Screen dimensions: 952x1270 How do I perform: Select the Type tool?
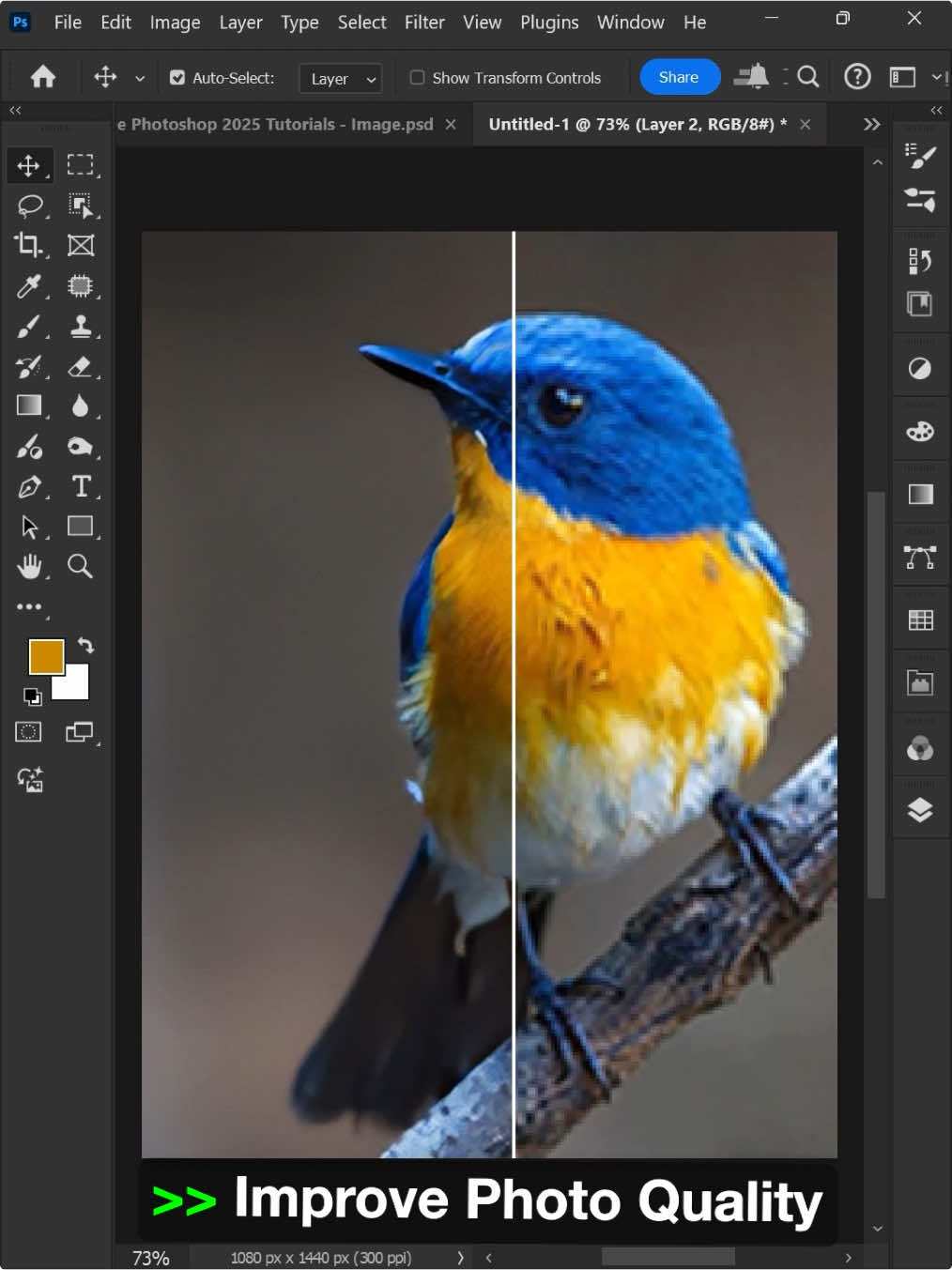tap(81, 486)
